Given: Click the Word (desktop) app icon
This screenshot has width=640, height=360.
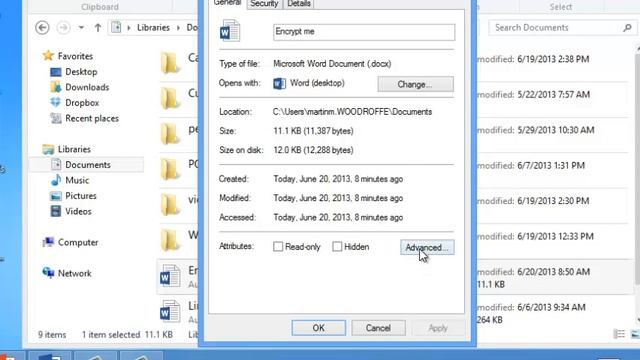Looking at the screenshot, I should click(280, 83).
